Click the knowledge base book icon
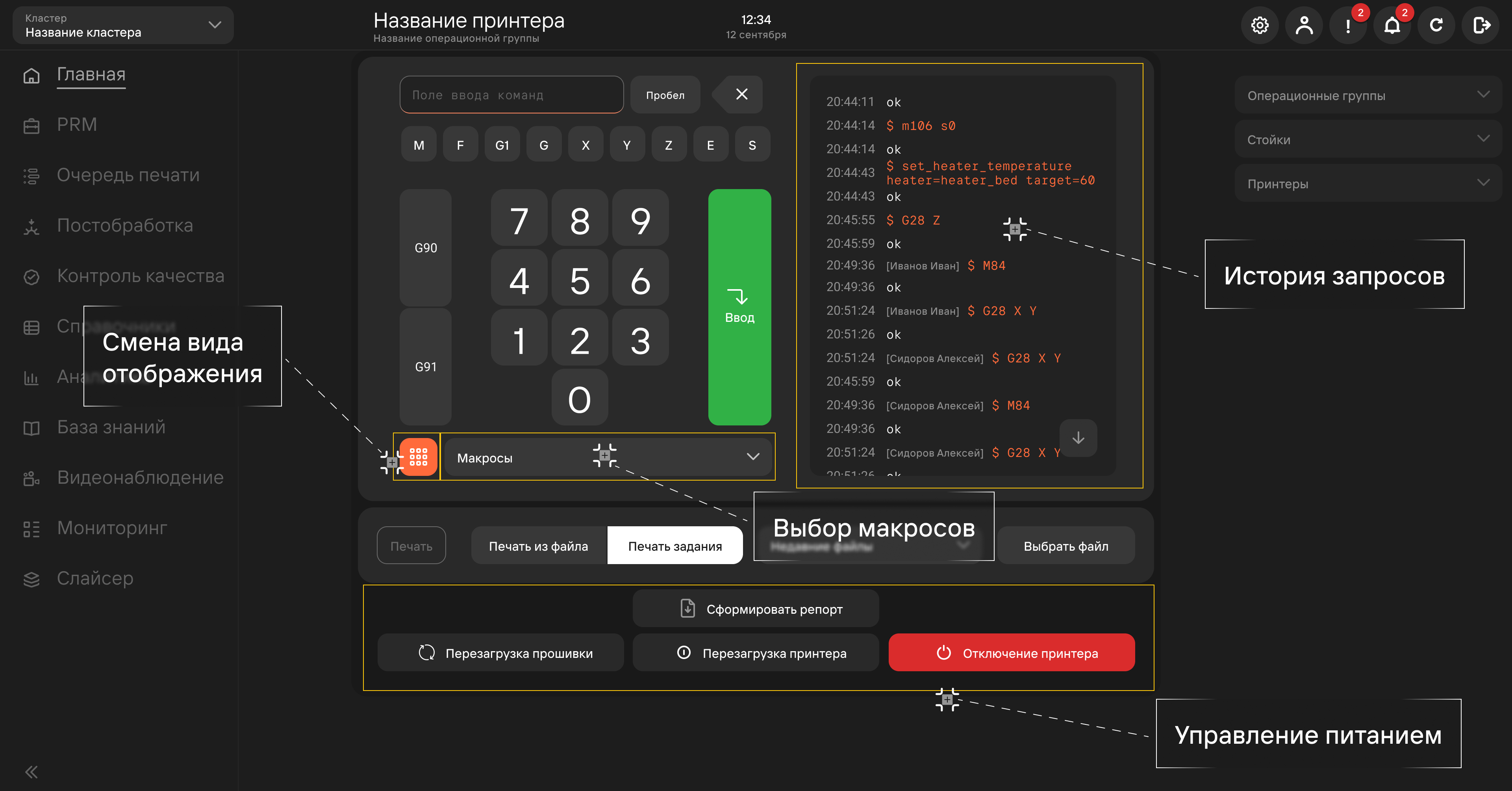The width and height of the screenshot is (1512, 791). [31, 428]
